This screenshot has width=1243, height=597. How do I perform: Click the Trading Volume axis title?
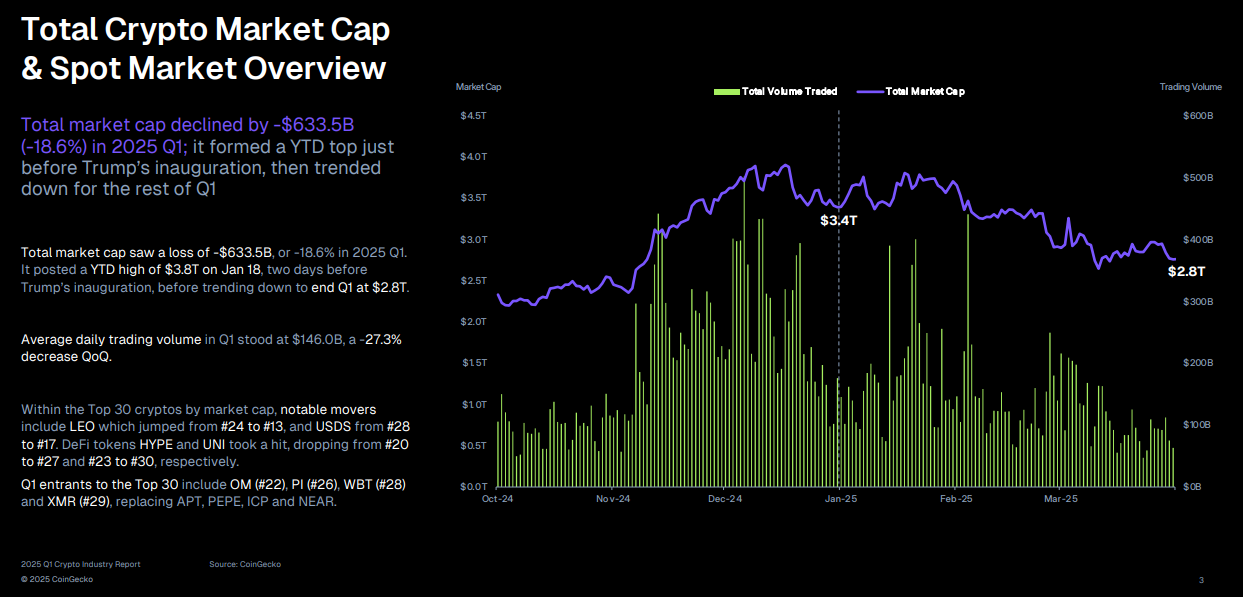1191,87
